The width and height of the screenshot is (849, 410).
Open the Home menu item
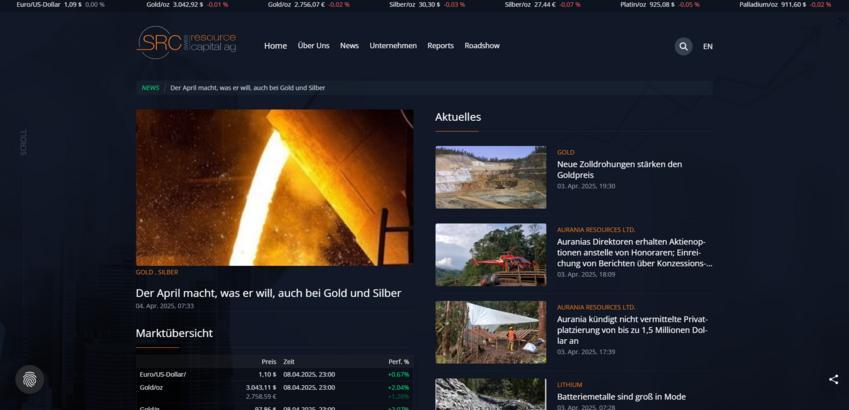coord(276,46)
